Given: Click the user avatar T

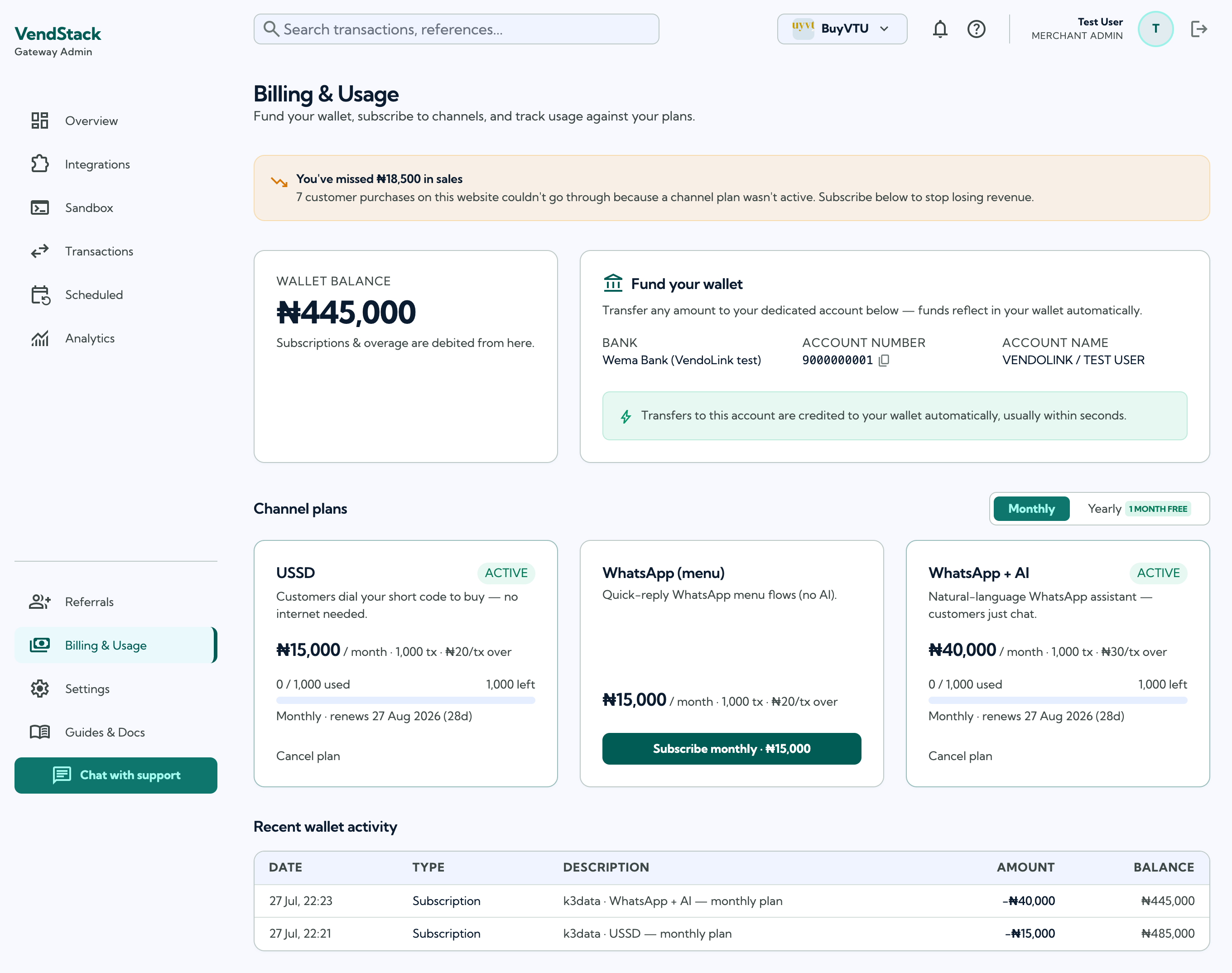Looking at the screenshot, I should pos(1155,29).
